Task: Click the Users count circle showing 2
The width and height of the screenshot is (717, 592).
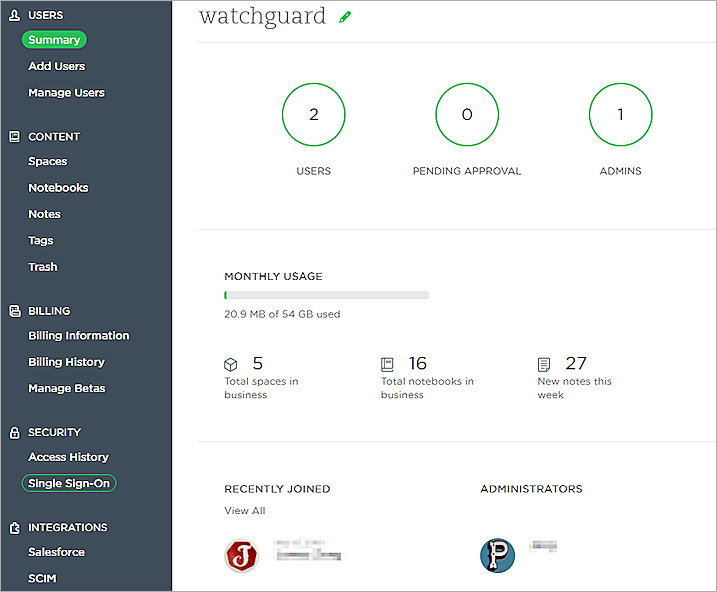Action: coord(314,115)
